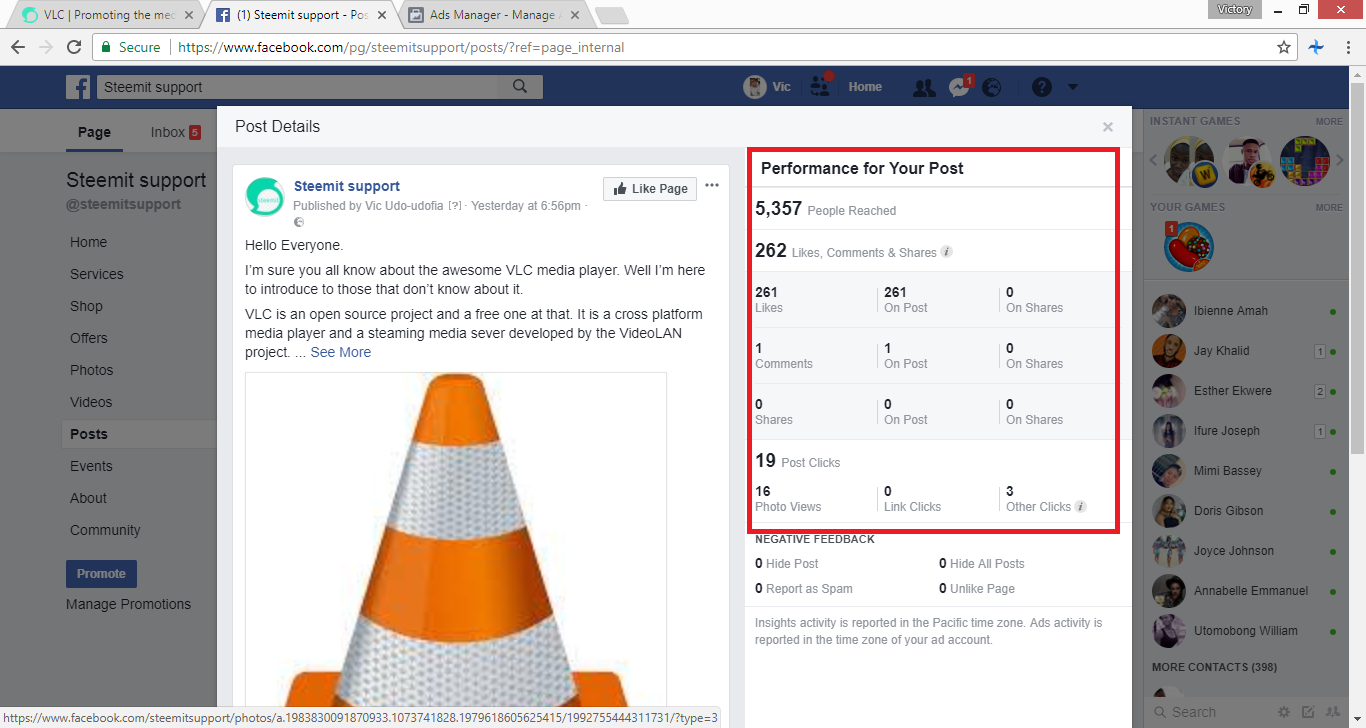Click the info icon beside Likes, Comments & Shares
This screenshot has height=728, width=1366.
[x=947, y=252]
